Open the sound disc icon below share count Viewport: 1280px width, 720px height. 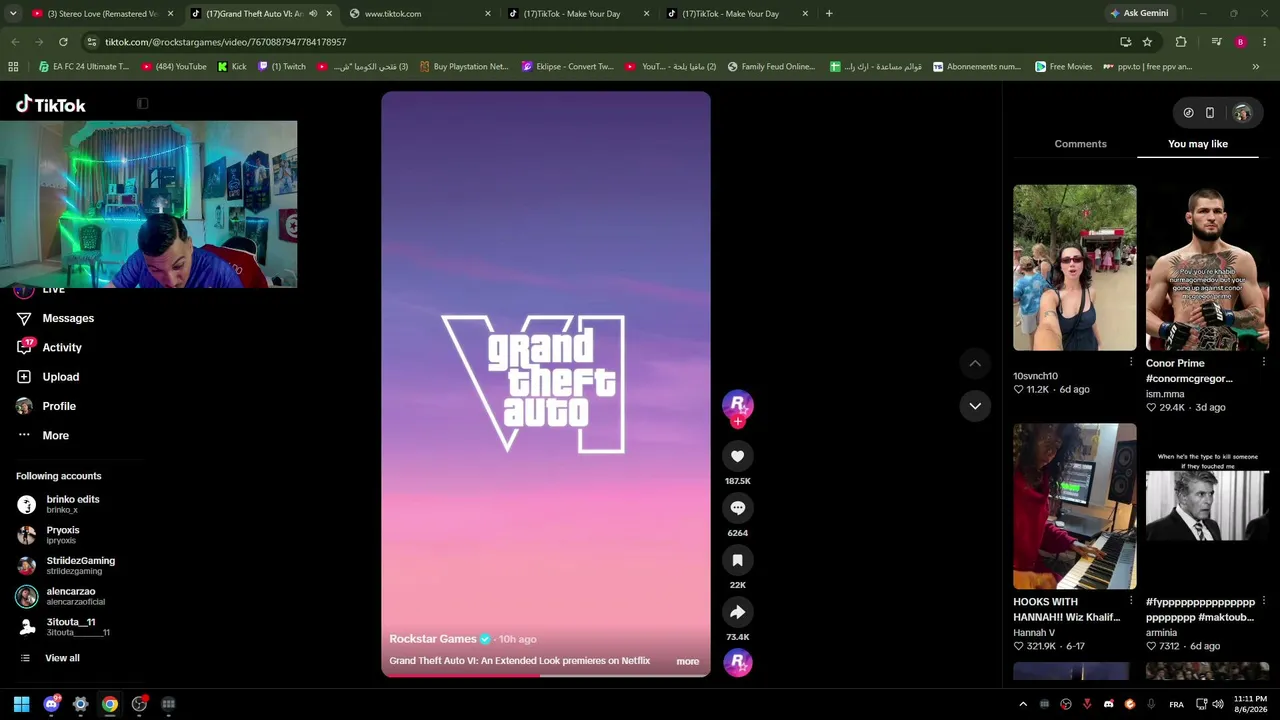click(x=737, y=662)
